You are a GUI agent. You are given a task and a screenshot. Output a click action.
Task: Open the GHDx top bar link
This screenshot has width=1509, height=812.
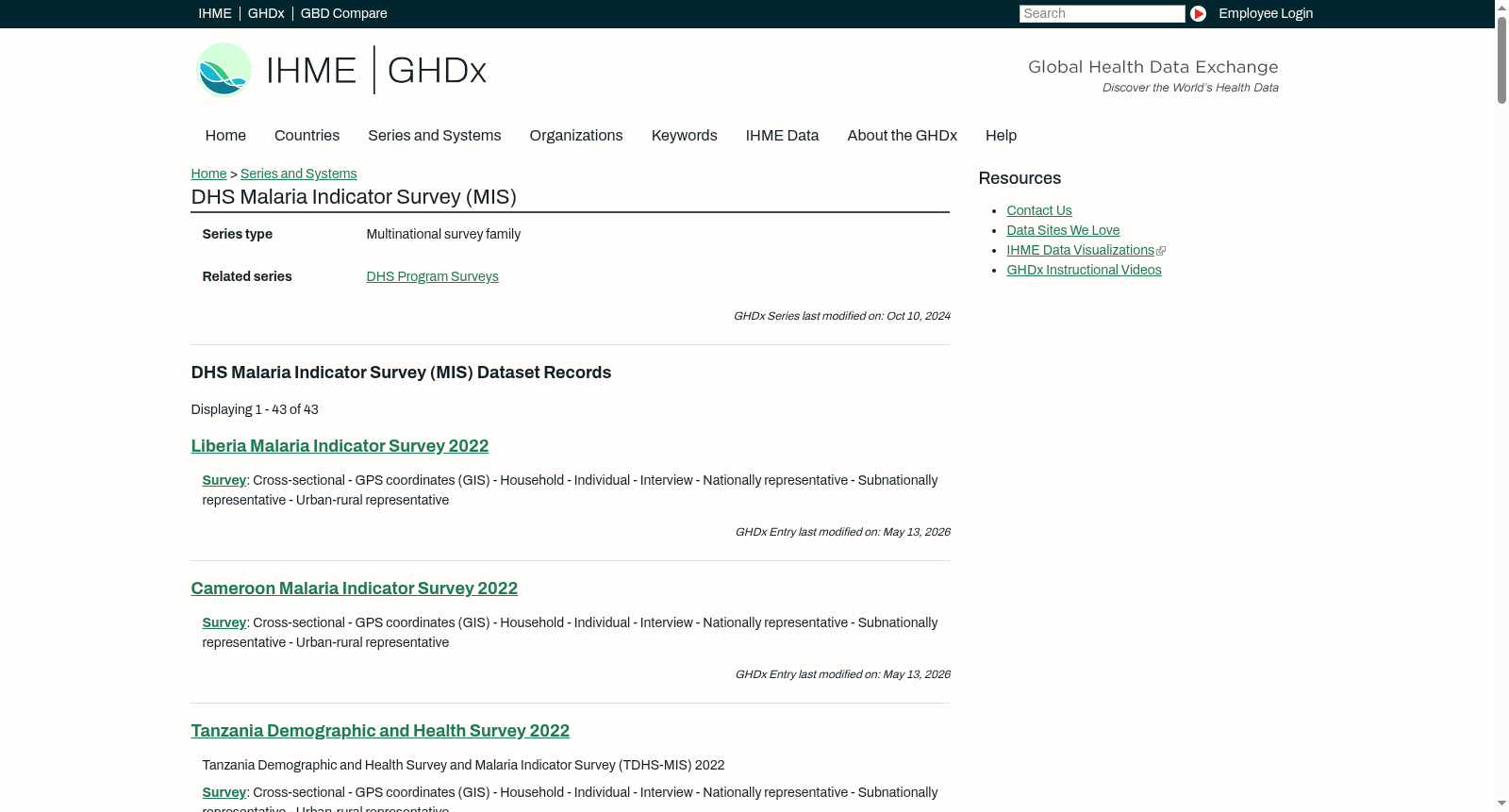[266, 13]
